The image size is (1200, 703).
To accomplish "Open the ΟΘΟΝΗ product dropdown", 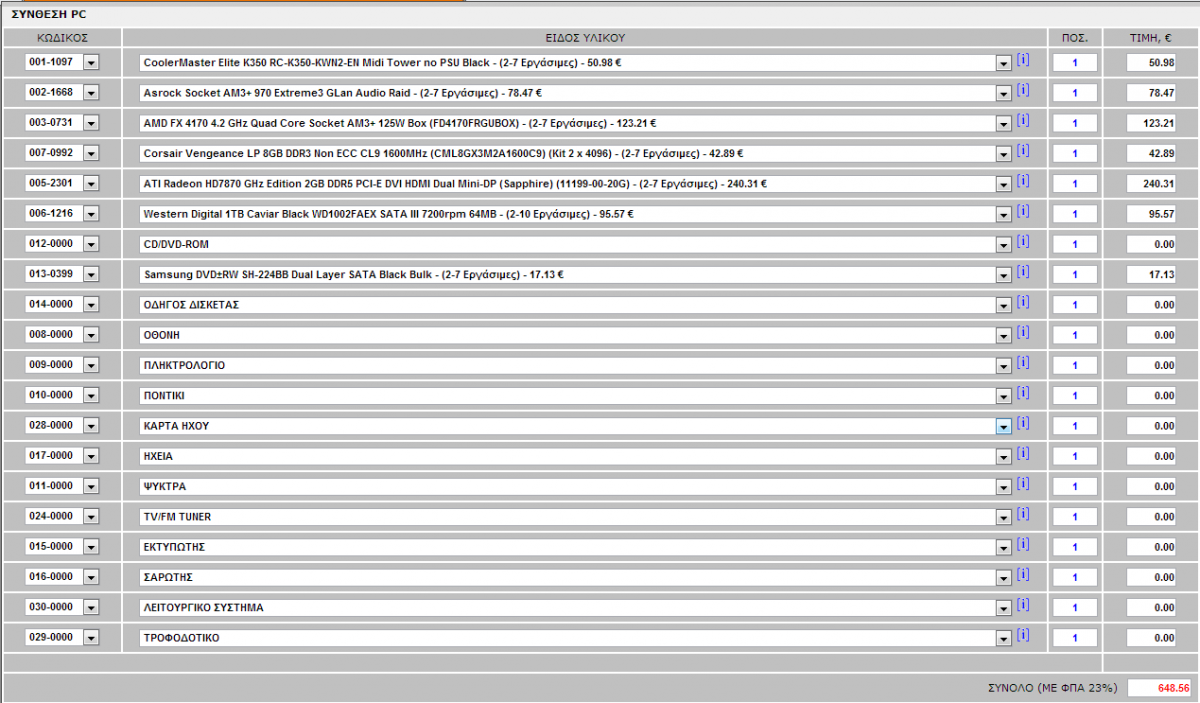I will 1004,335.
